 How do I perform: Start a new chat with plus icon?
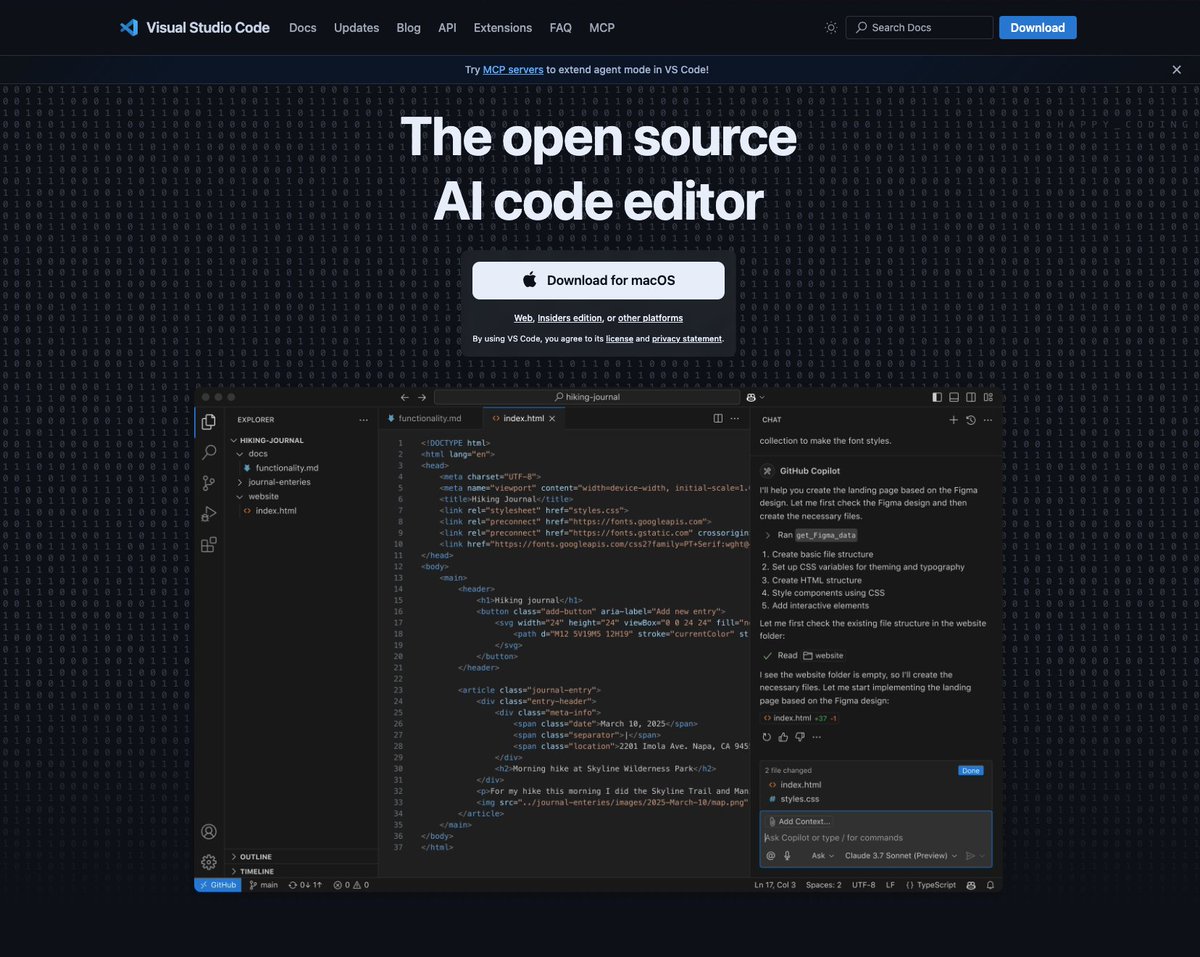pos(953,420)
